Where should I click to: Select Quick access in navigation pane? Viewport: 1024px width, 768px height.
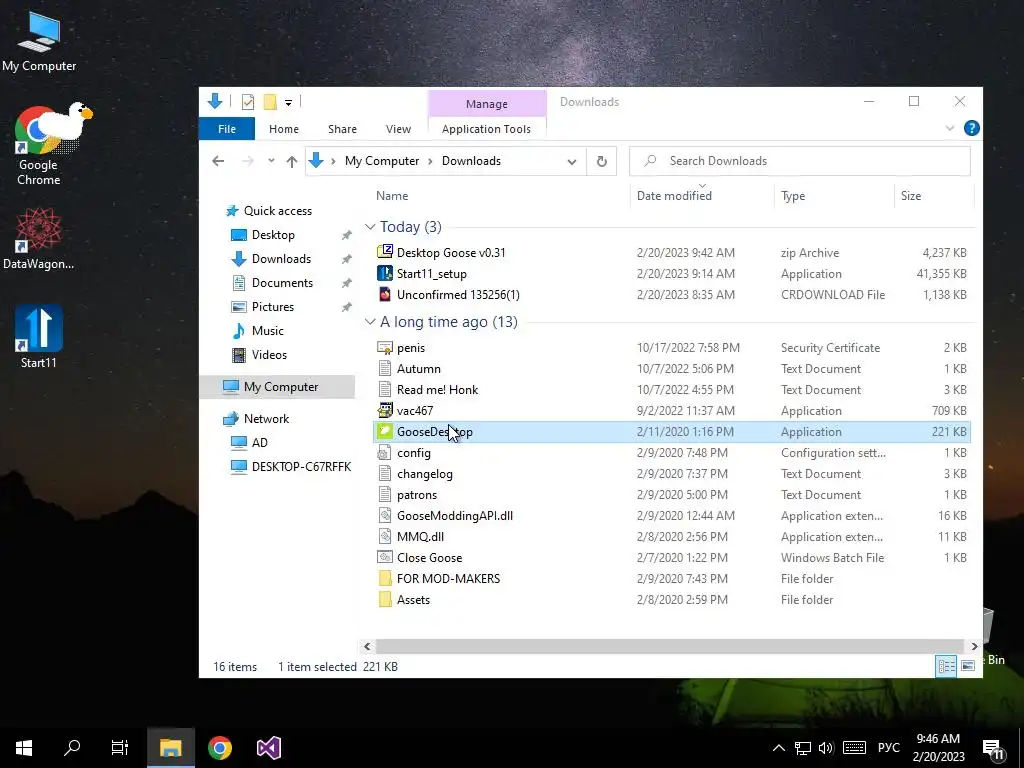point(278,210)
